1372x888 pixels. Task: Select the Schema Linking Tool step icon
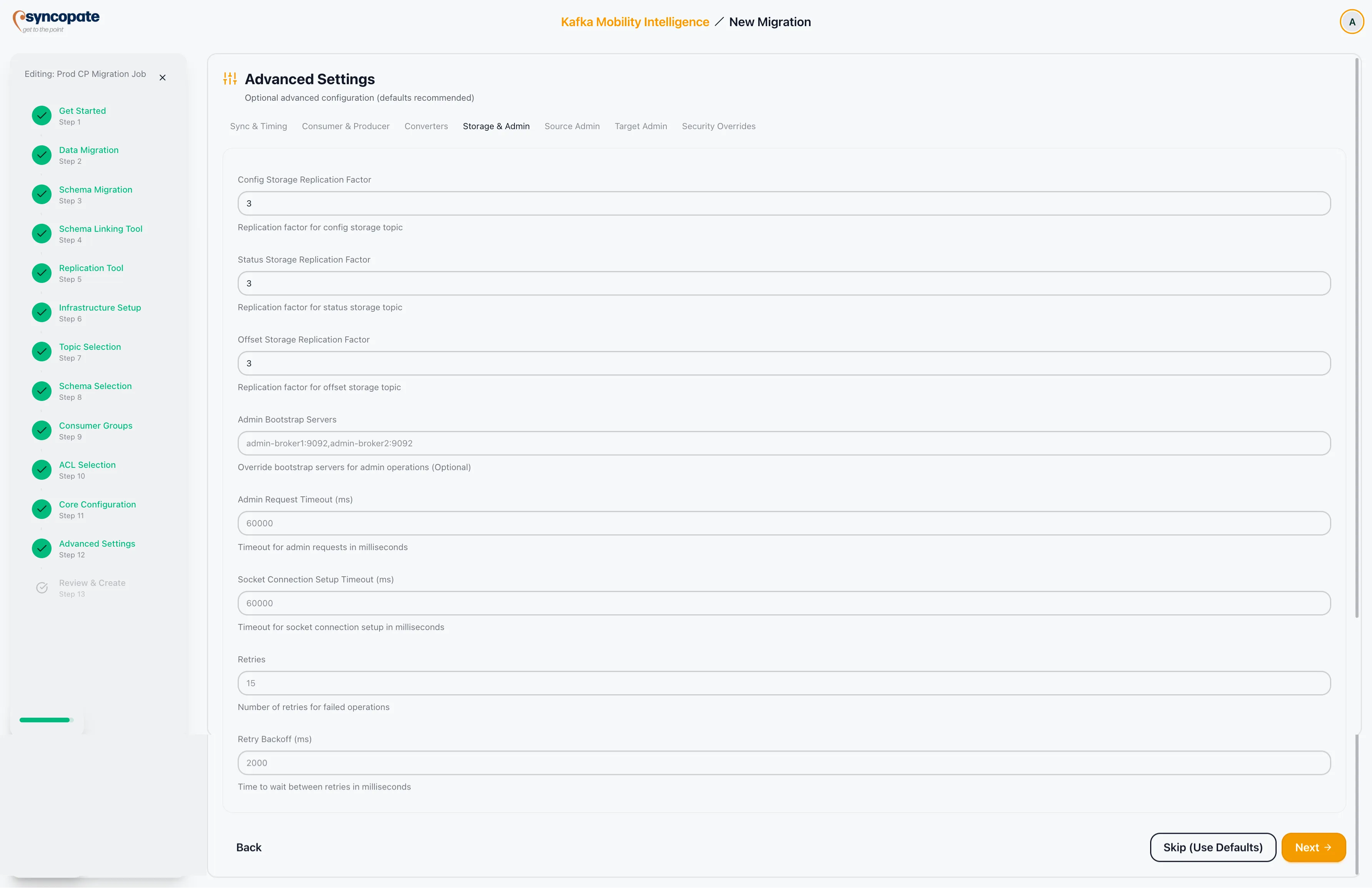tap(41, 233)
